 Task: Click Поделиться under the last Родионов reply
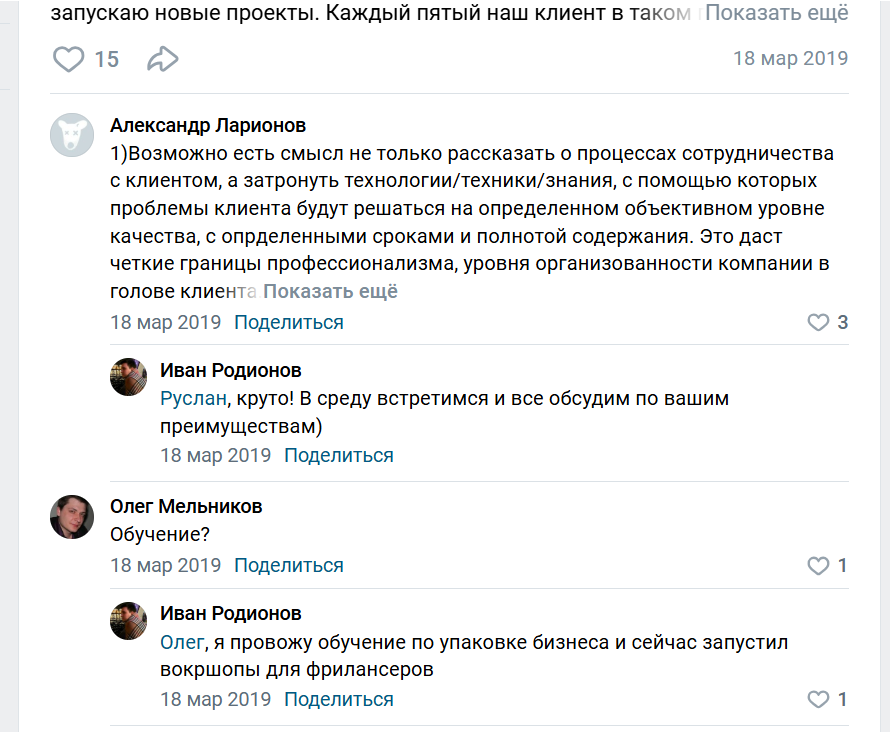pyautogui.click(x=338, y=699)
